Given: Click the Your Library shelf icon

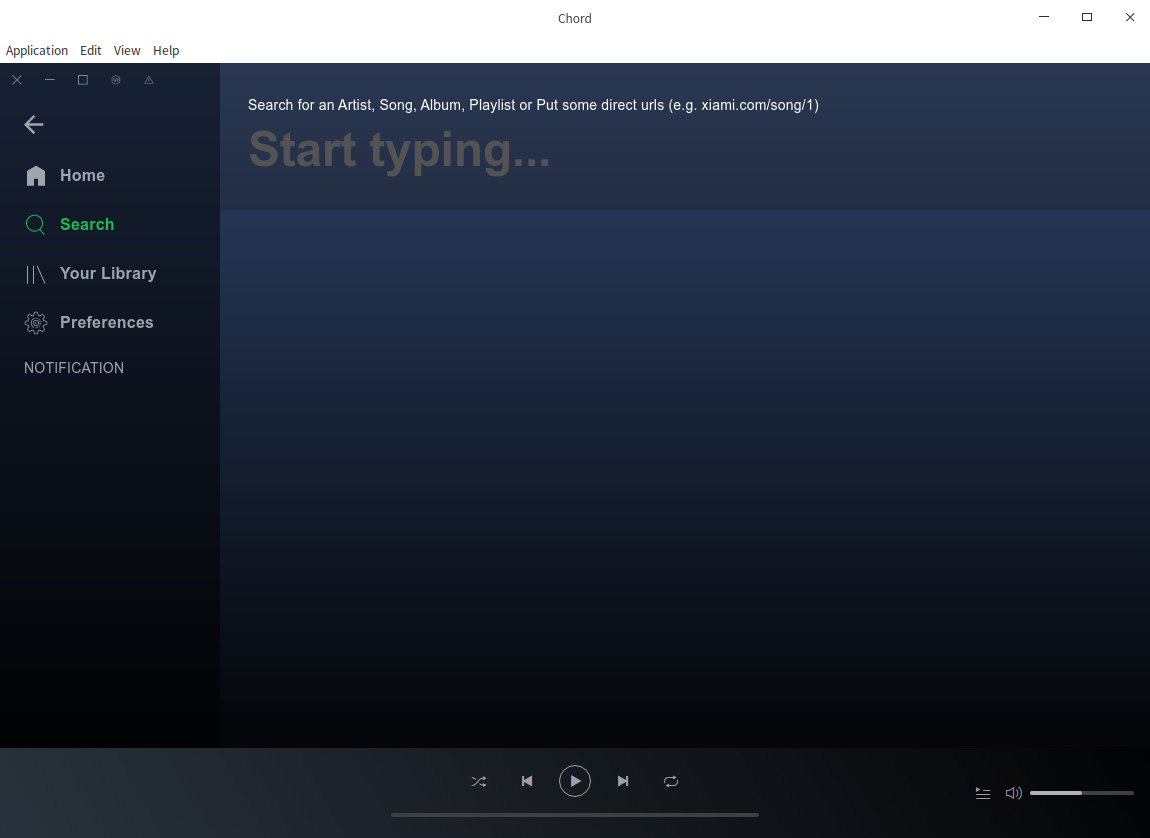Looking at the screenshot, I should point(36,274).
